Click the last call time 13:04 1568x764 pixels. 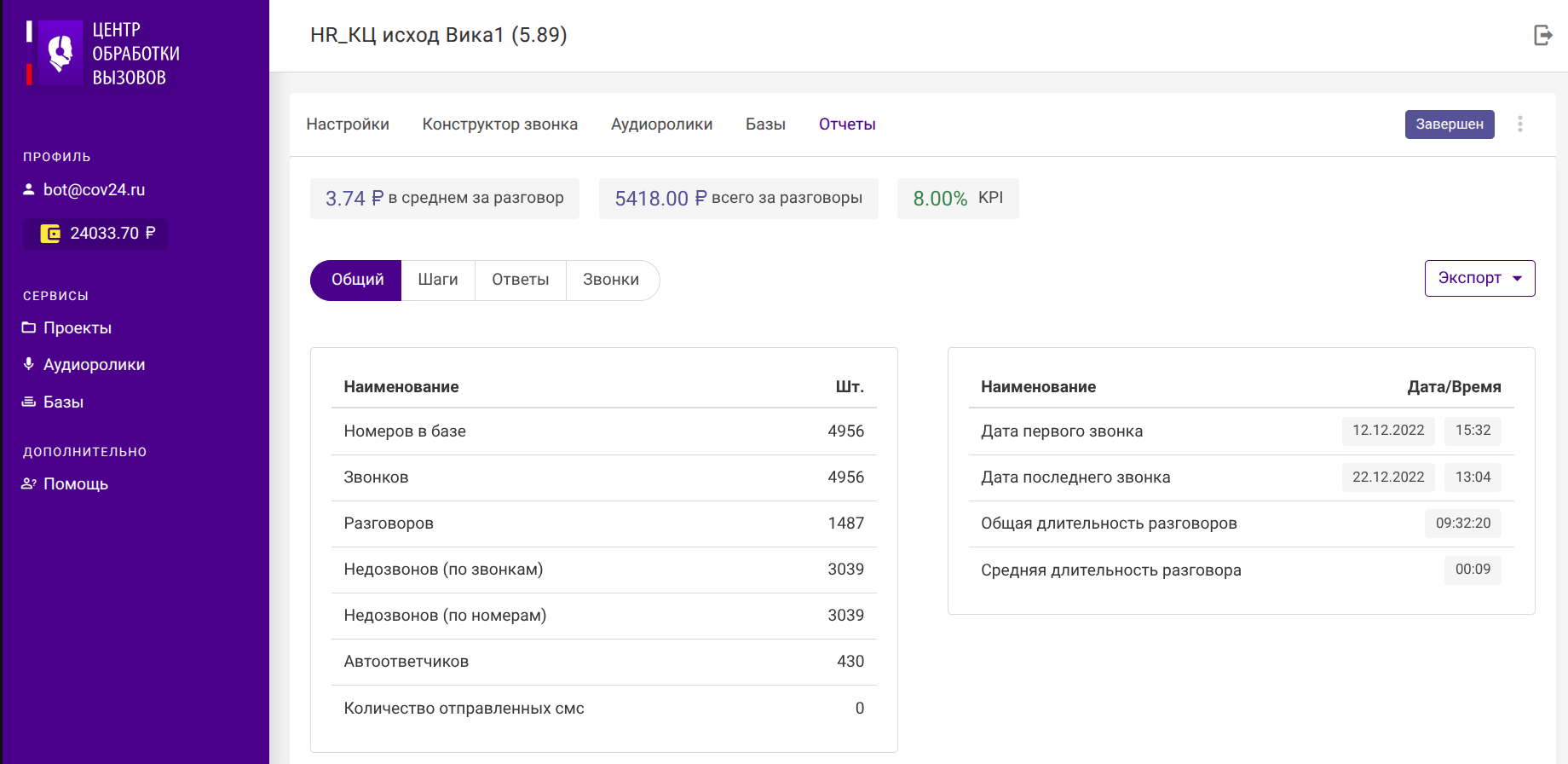pos(1473,477)
